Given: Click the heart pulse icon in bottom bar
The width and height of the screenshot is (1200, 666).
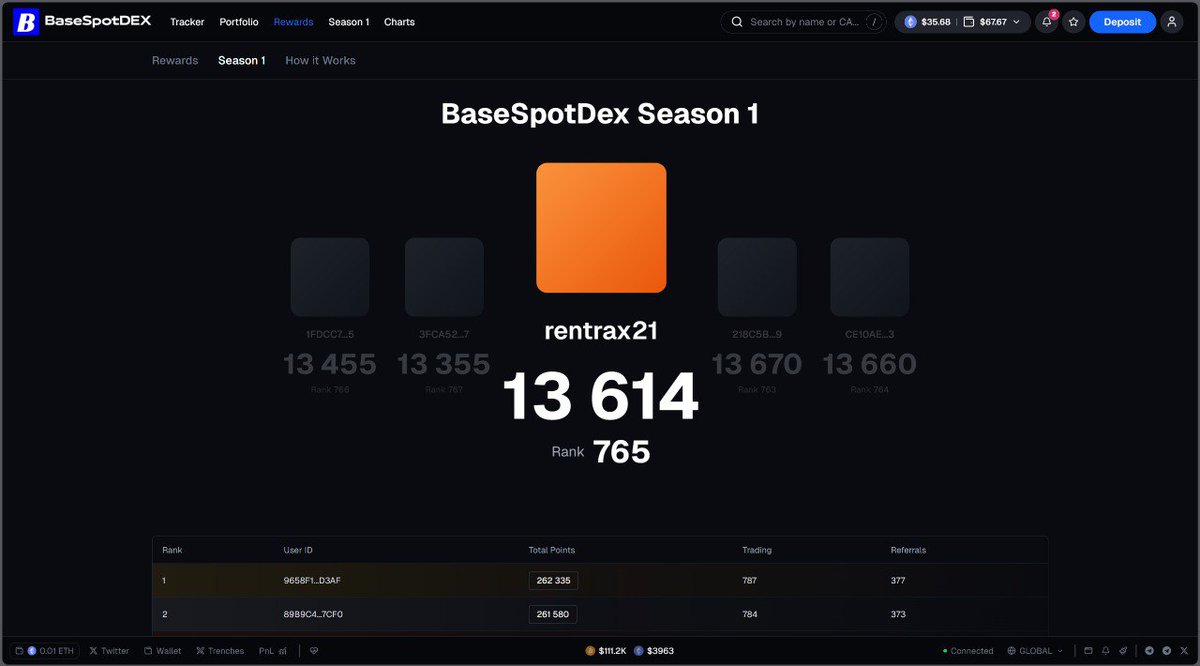Looking at the screenshot, I should coord(314,651).
